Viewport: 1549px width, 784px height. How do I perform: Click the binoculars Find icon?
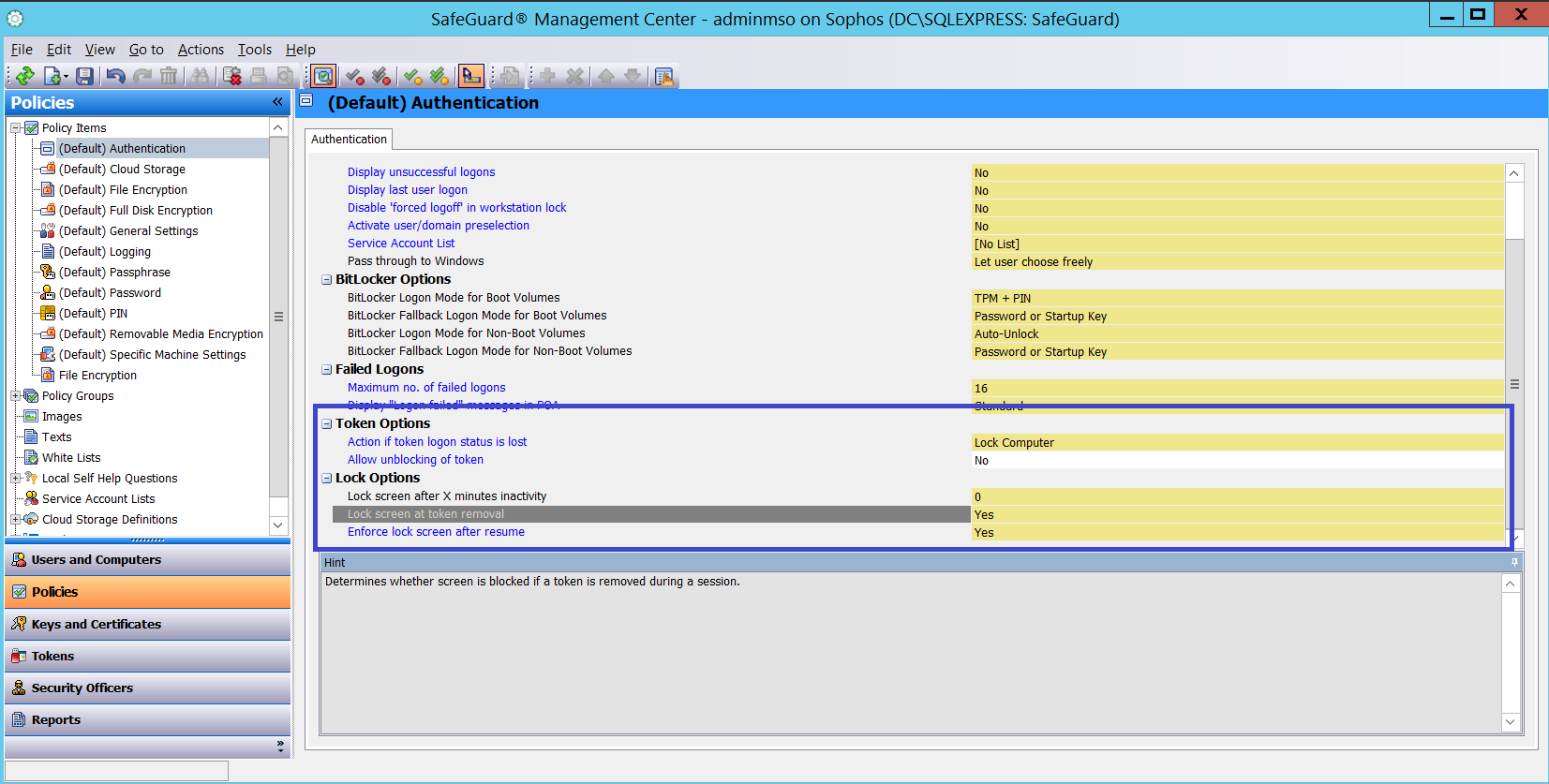[201, 76]
